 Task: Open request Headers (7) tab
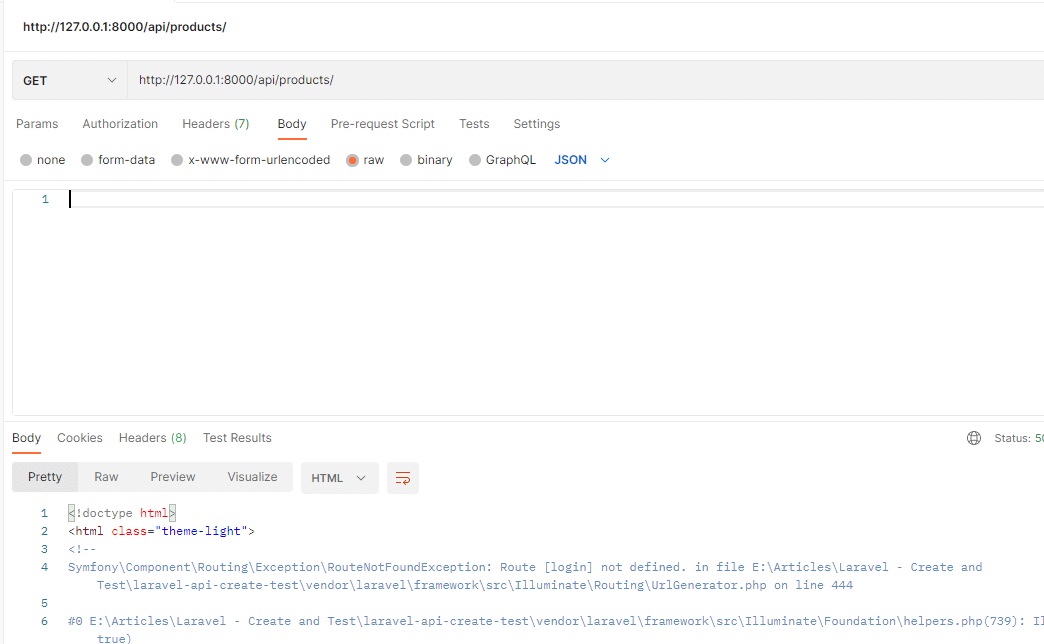pyautogui.click(x=215, y=124)
